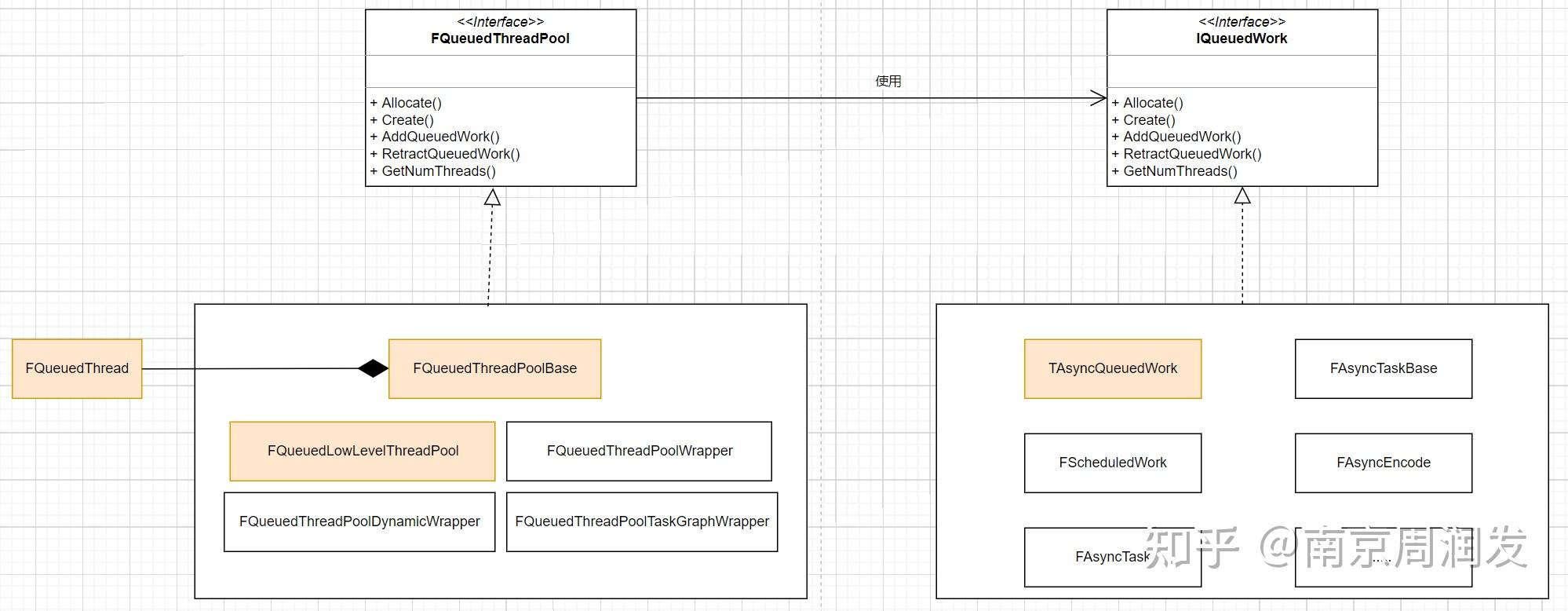1568x611 pixels.
Task: Click the black composition diamond
Action: click(x=373, y=368)
